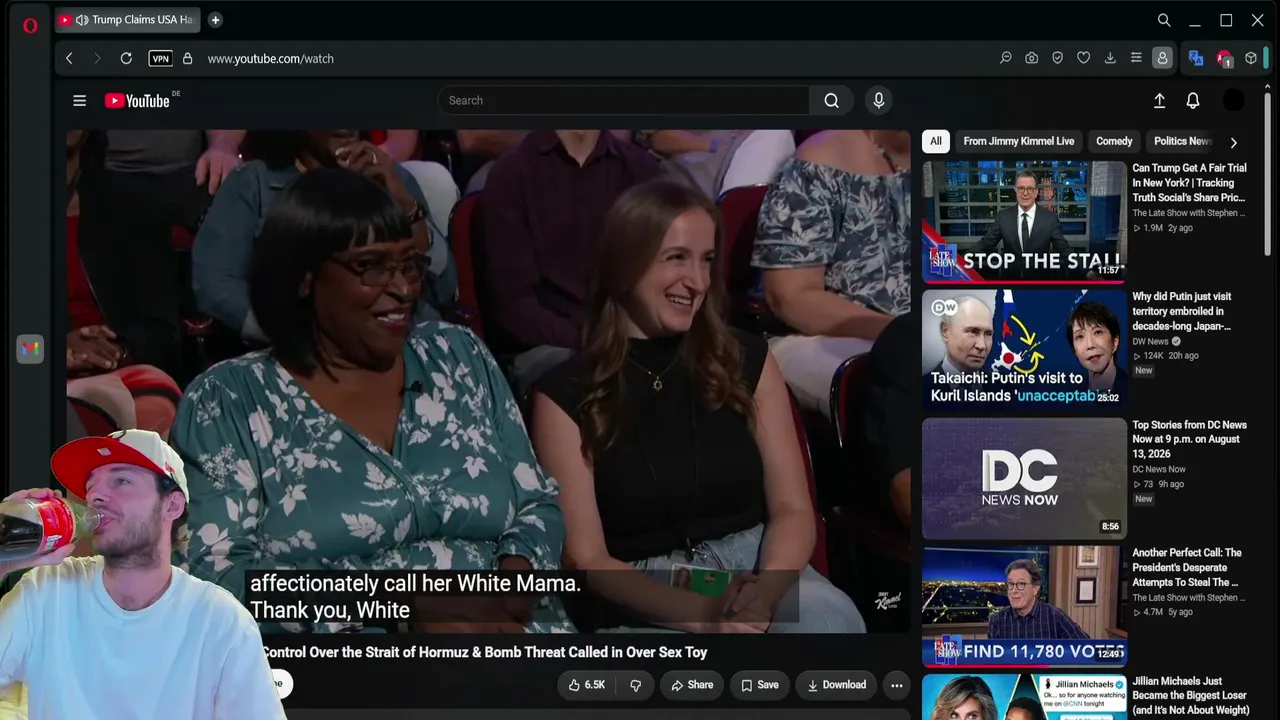Open the Jillian Michaels video thumbnail
Viewport: 1280px width, 720px height.
click(1024, 697)
